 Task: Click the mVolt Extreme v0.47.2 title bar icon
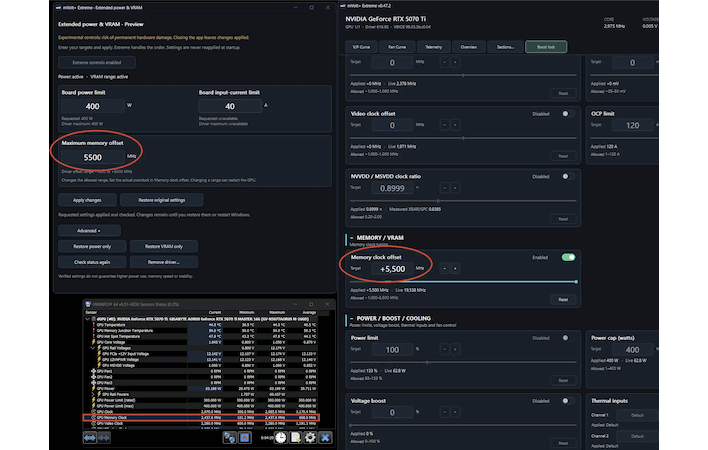[343, 6]
